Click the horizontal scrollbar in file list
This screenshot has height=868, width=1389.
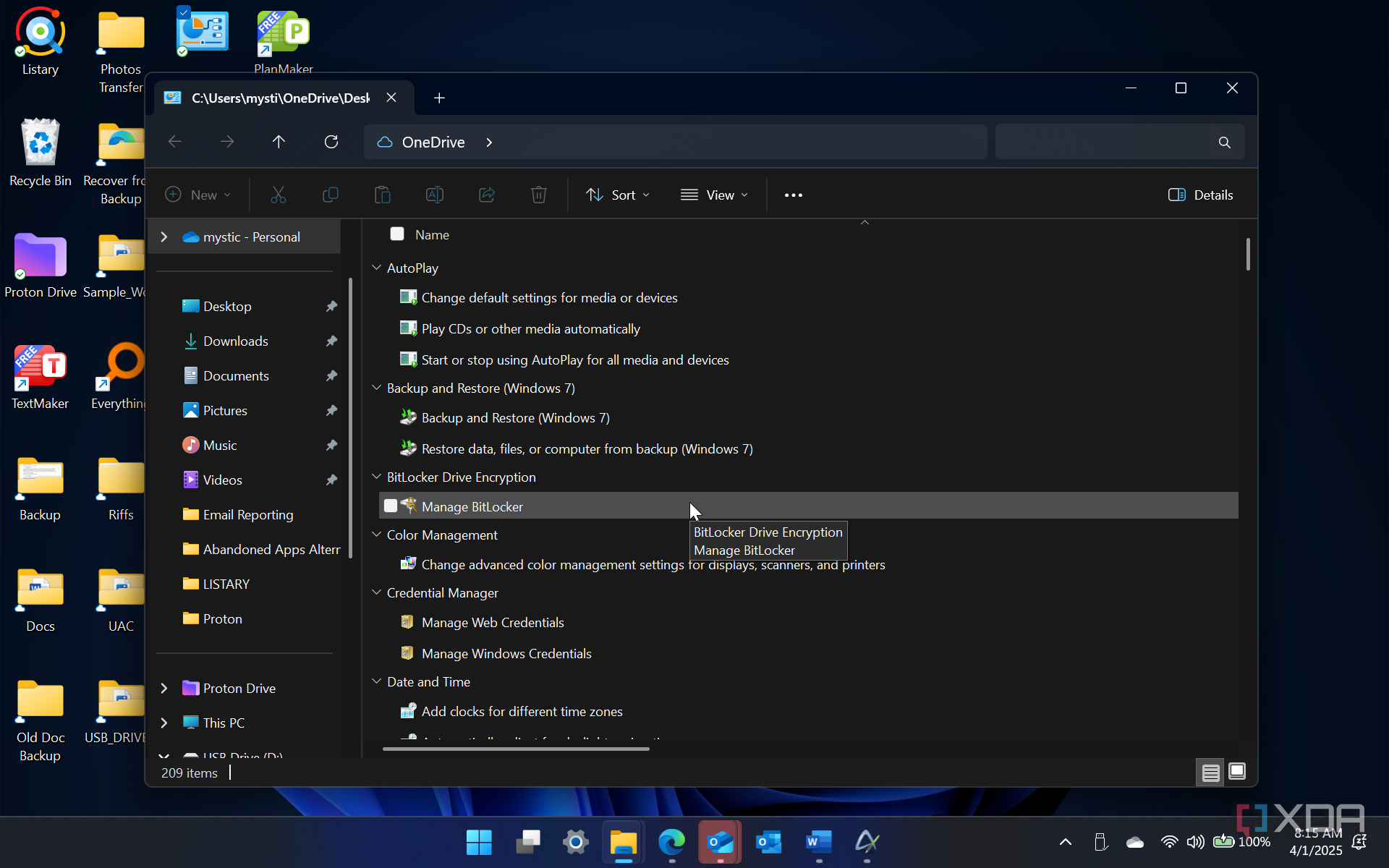(515, 749)
